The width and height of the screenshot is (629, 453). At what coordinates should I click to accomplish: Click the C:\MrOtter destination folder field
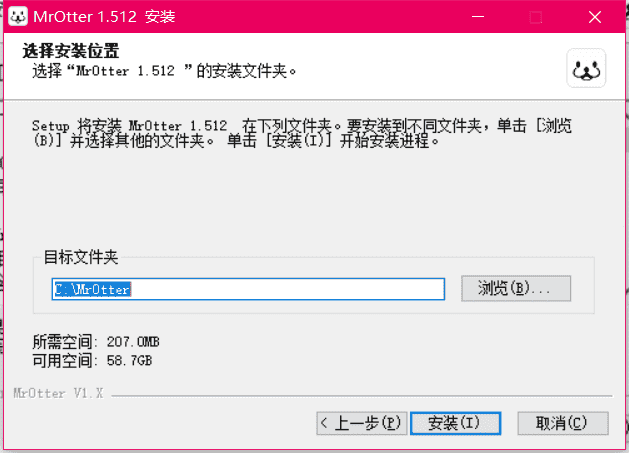[x=248, y=289]
